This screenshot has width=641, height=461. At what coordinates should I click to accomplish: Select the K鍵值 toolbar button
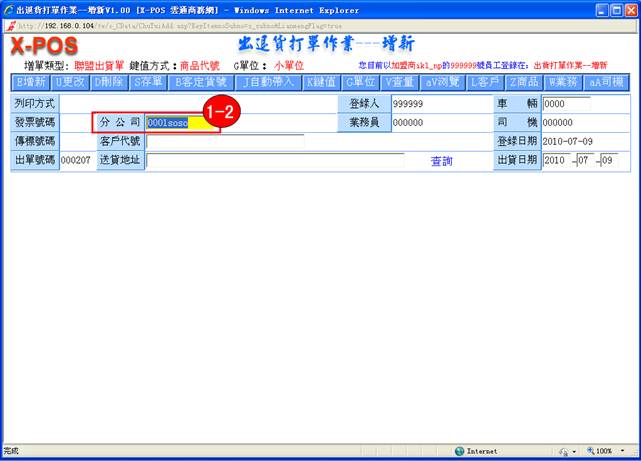tap(321, 82)
